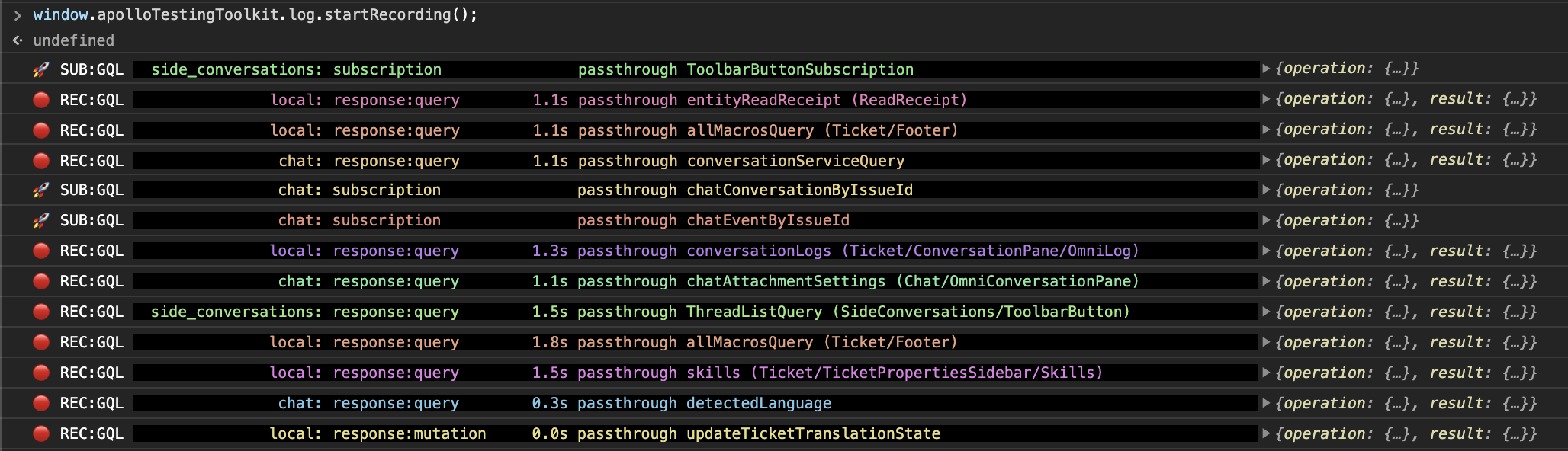Click the return-value arrow beside undefined
Image resolution: width=1568 pixels, height=451 pixels.
point(18,40)
